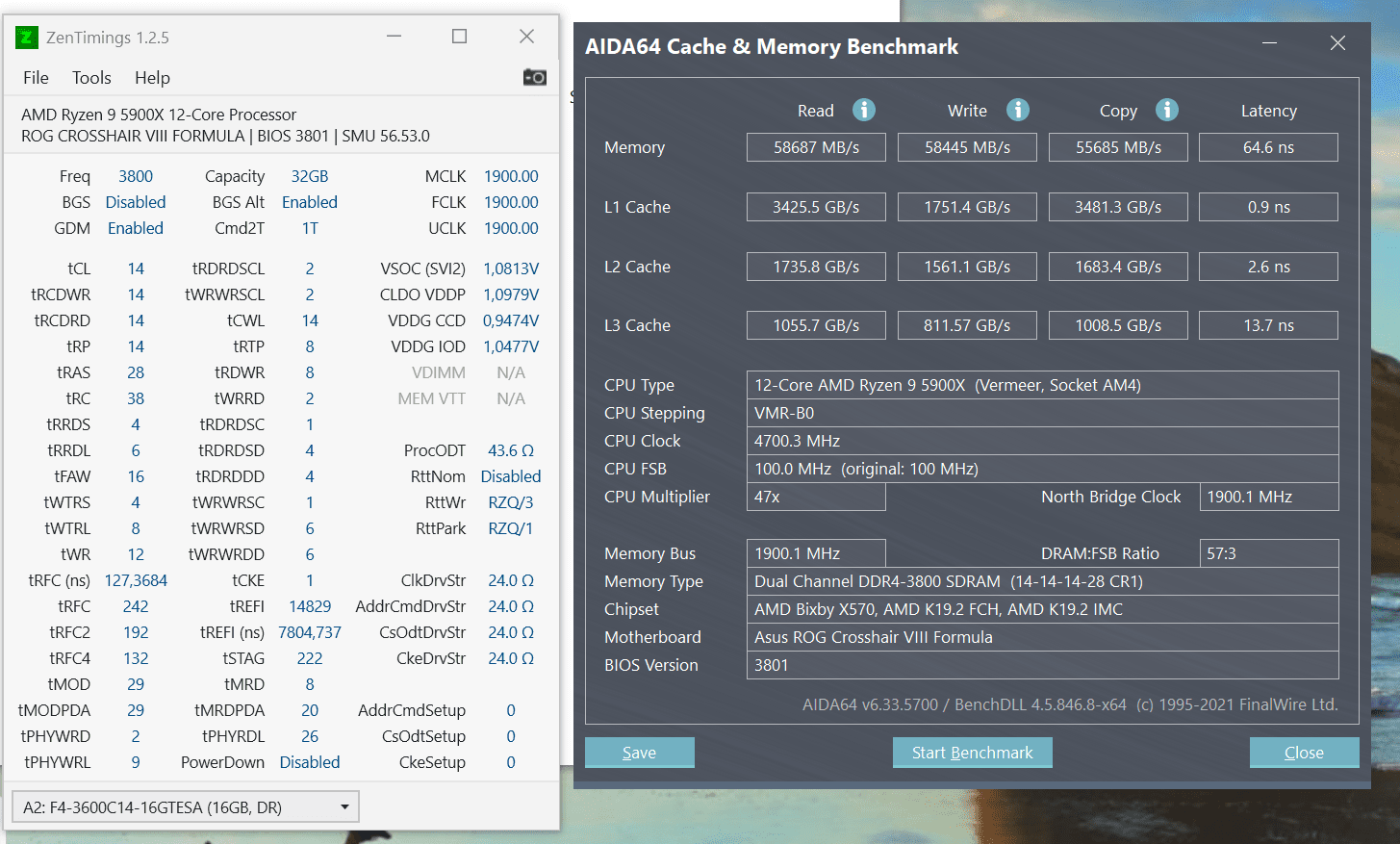The width and height of the screenshot is (1400, 844).
Task: Click the Memory Type field DDR4-3800
Action: pos(1042,581)
